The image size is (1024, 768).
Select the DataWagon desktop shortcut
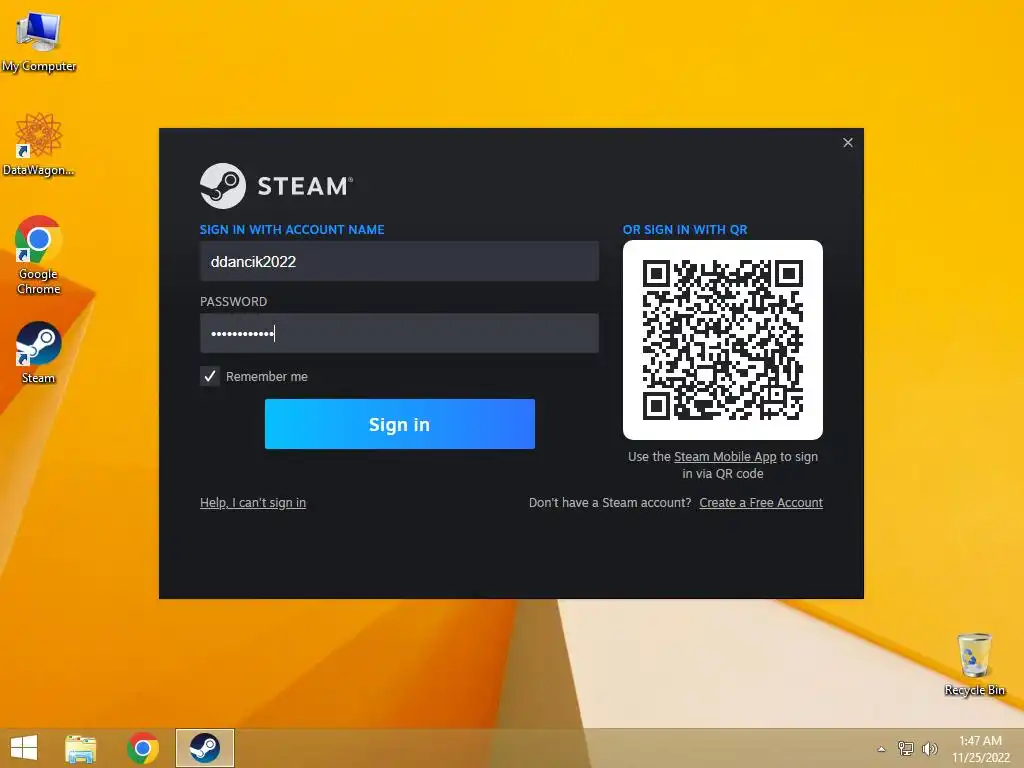[x=39, y=144]
